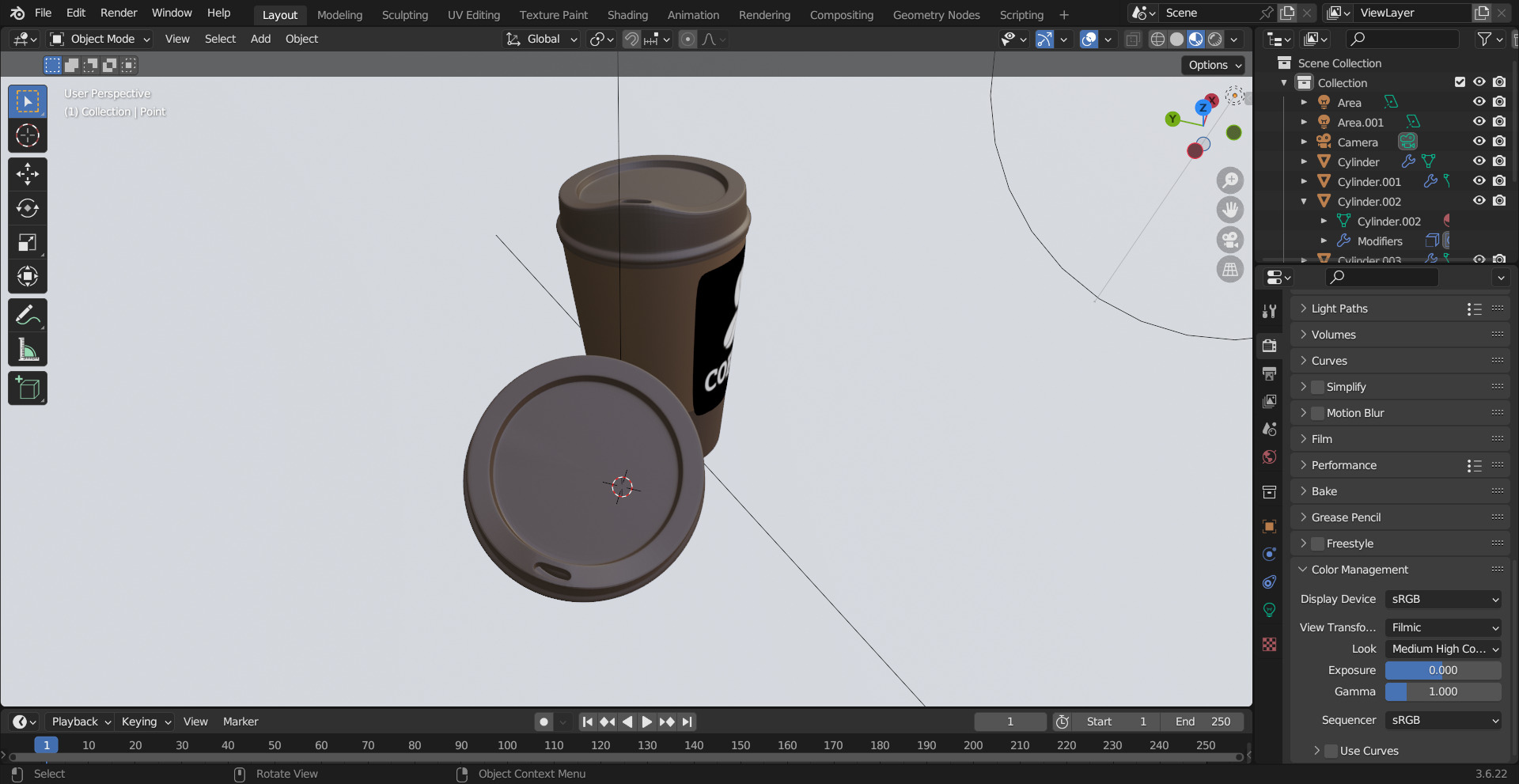Image resolution: width=1519 pixels, height=784 pixels.
Task: Uncheck the Collection exclude checkbox
Action: pos(1460,82)
